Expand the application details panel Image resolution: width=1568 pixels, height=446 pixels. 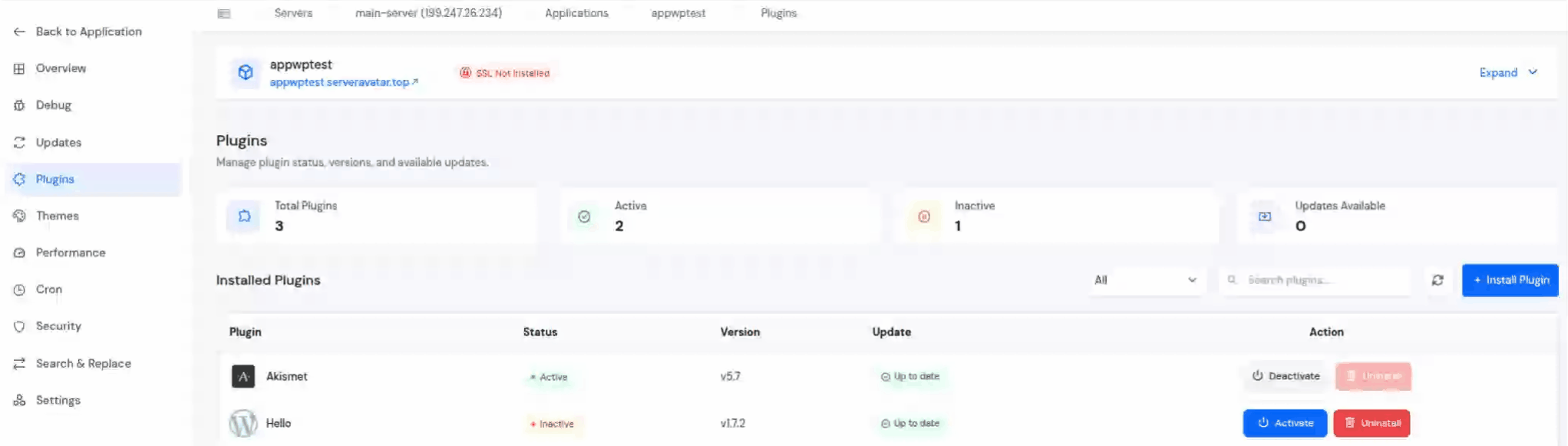click(1508, 73)
